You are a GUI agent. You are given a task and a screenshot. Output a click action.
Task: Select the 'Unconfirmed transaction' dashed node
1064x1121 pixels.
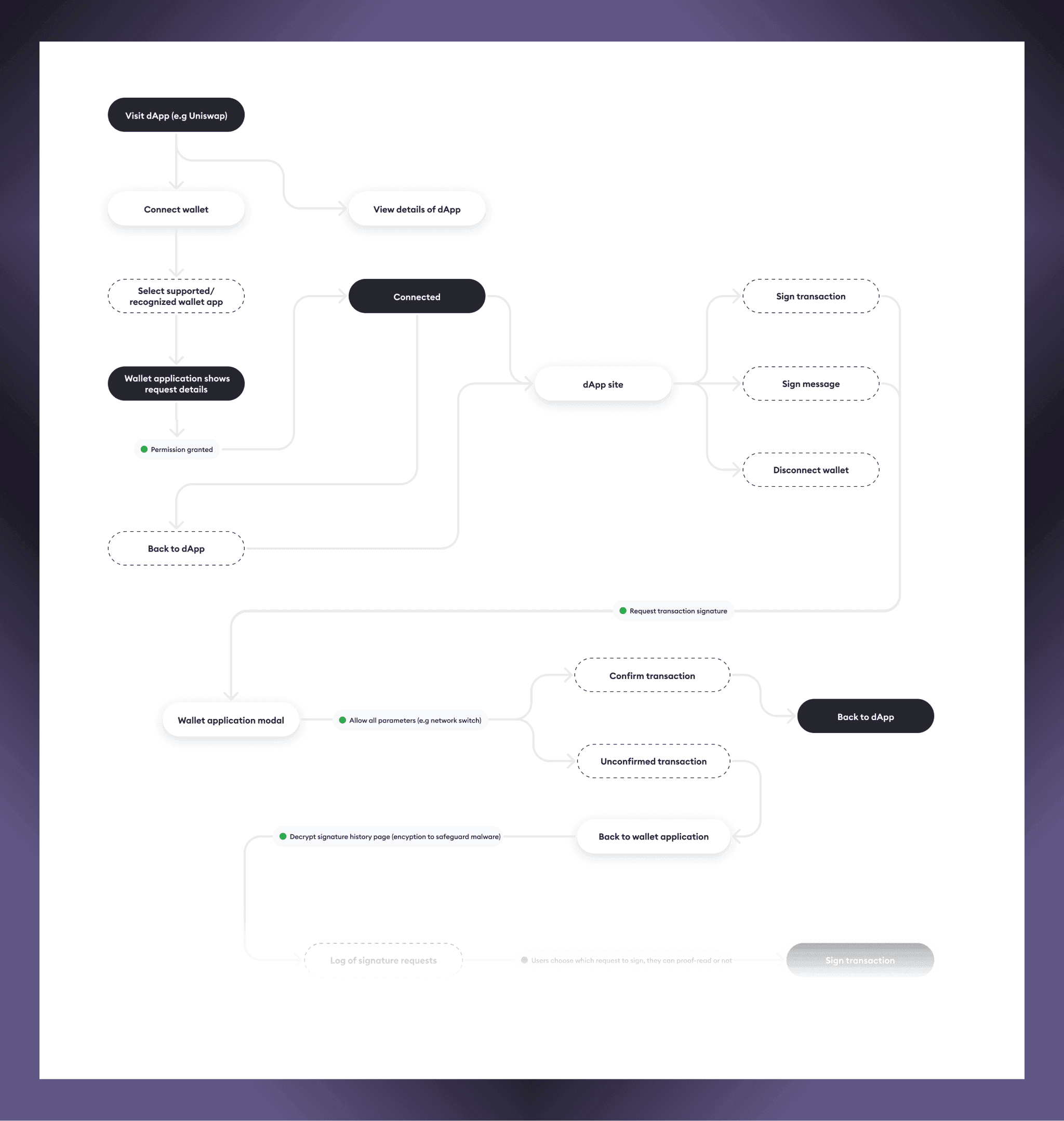click(x=653, y=760)
